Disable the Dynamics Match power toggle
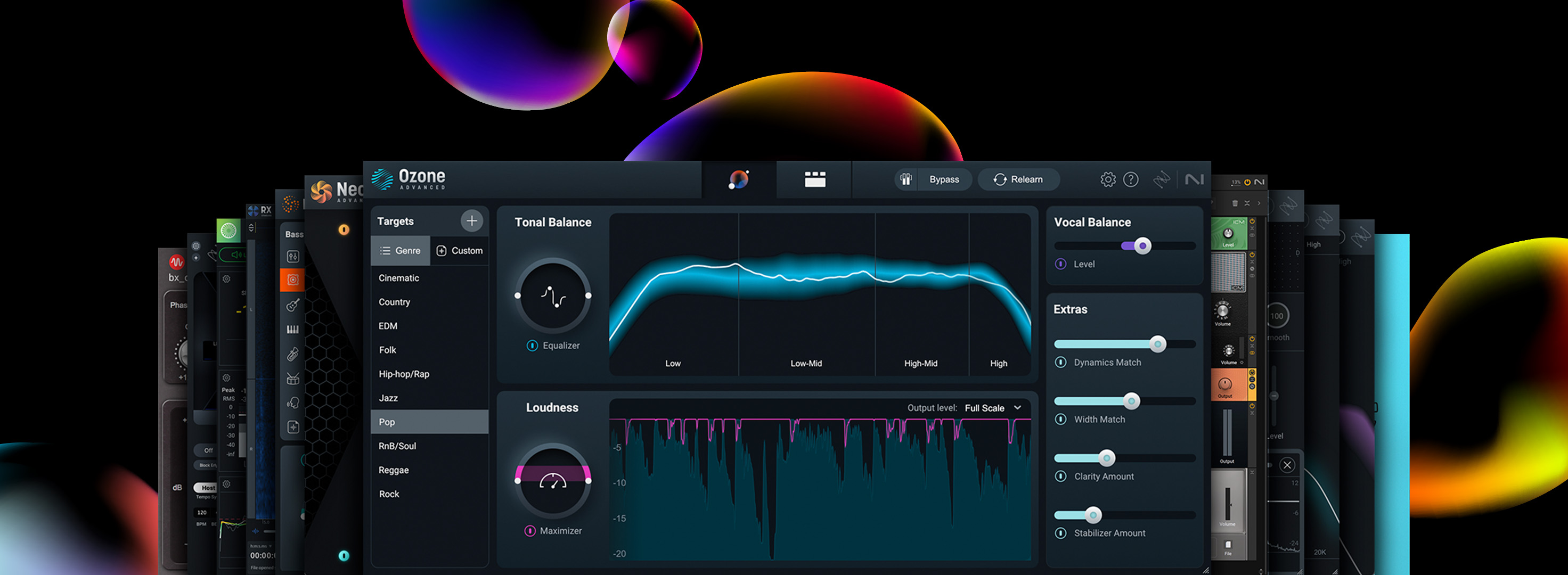The height and width of the screenshot is (575, 1568). (1060, 362)
